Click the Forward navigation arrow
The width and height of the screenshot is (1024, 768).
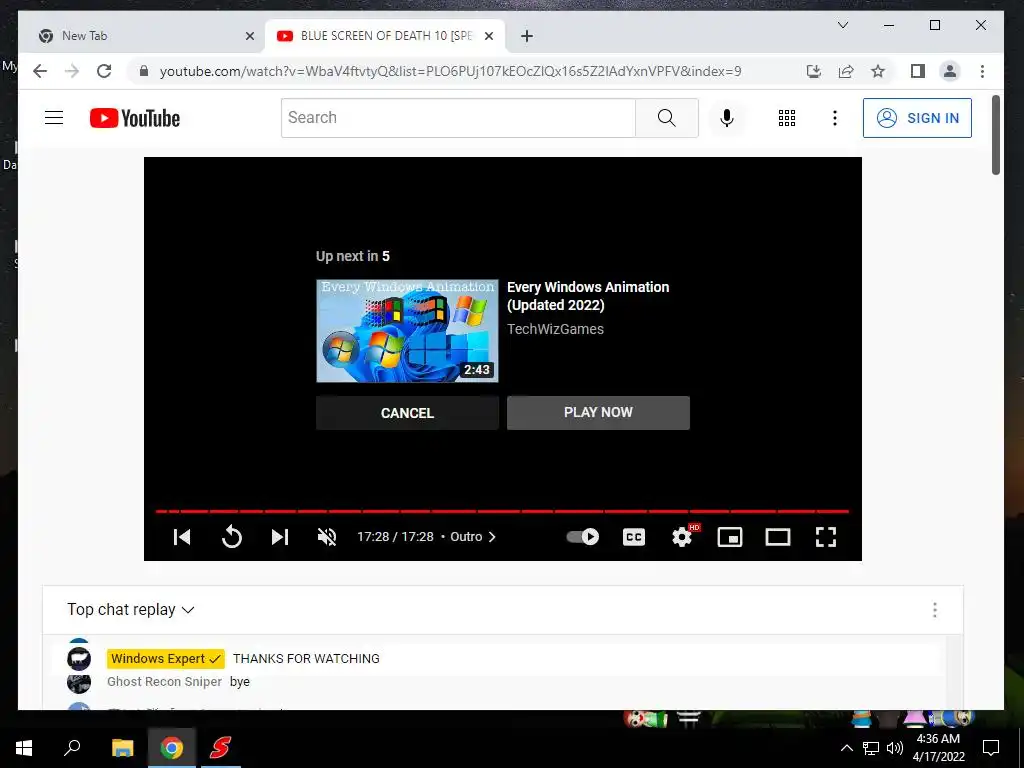(x=72, y=71)
